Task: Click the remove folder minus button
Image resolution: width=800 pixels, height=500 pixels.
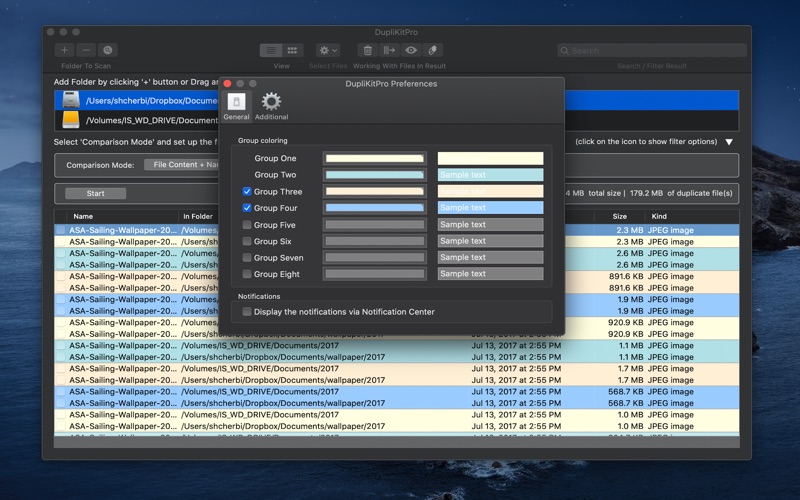Action: pos(86,50)
